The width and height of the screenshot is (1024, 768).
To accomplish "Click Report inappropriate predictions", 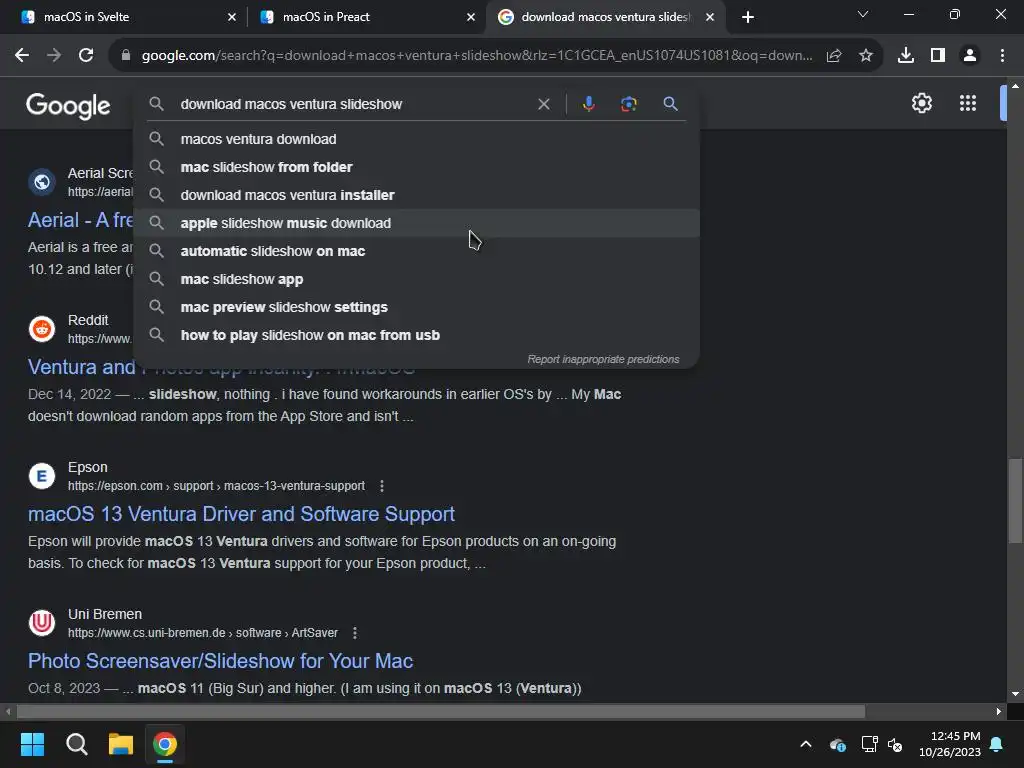I will coord(603,359).
